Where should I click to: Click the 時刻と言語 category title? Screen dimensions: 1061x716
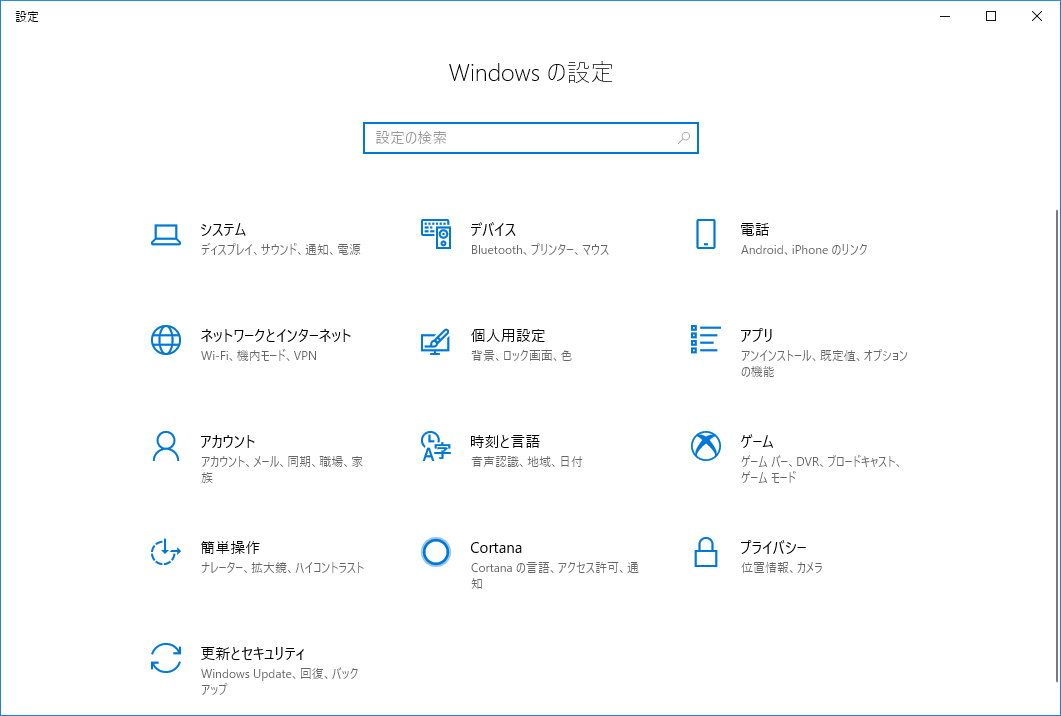pyautogui.click(x=505, y=442)
